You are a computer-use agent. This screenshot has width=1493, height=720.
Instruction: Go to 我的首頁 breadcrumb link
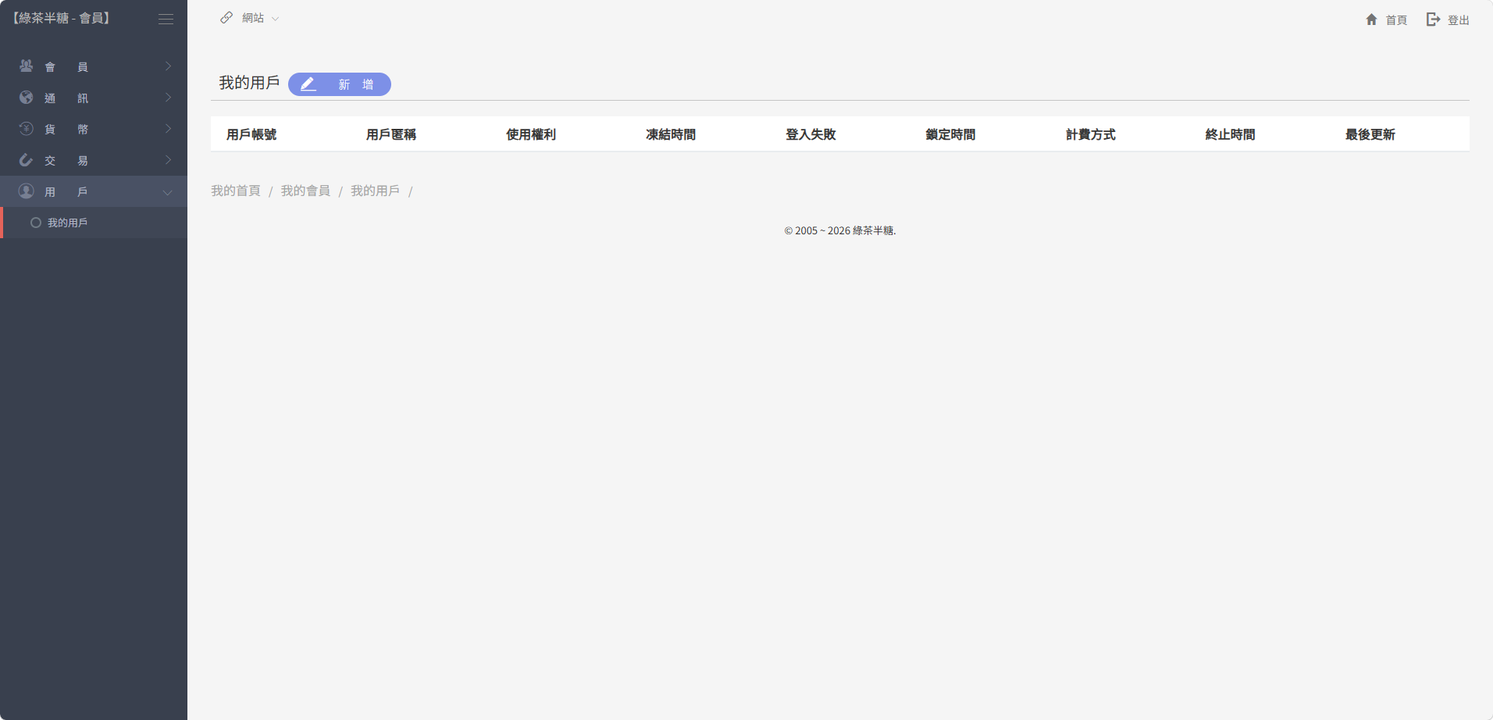(235, 191)
